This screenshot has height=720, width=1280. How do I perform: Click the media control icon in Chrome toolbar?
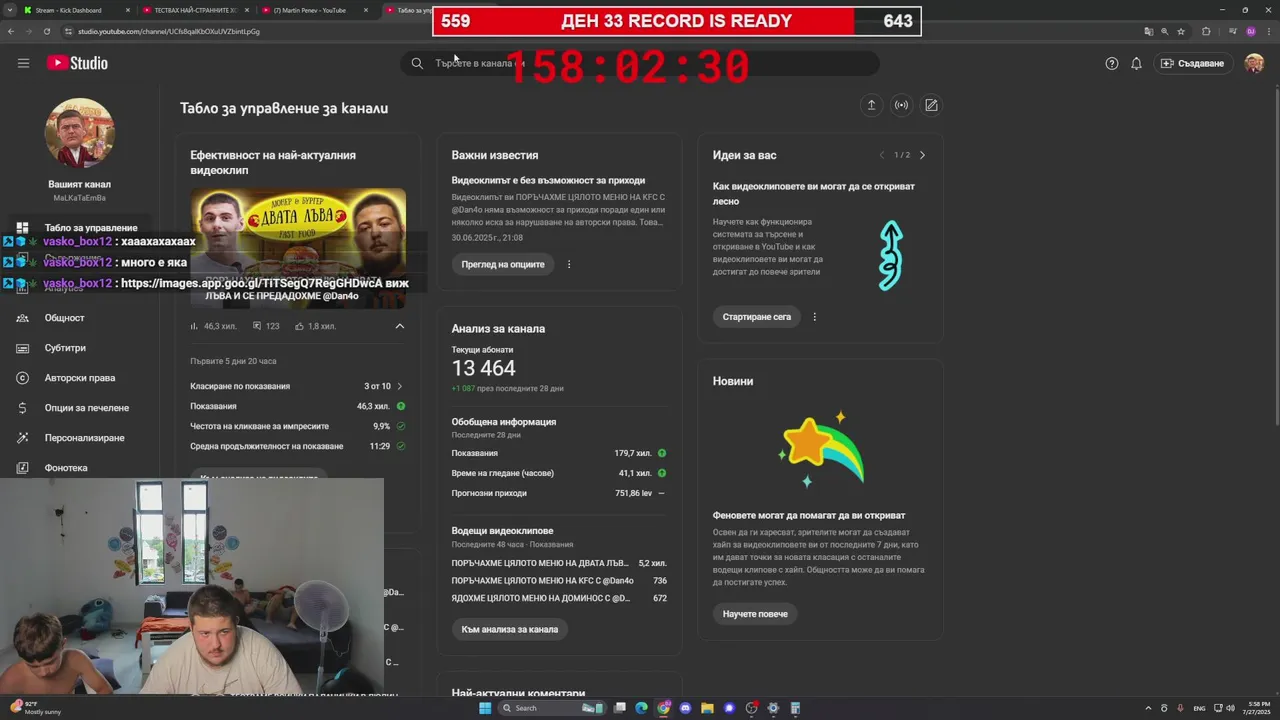click(x=1232, y=31)
